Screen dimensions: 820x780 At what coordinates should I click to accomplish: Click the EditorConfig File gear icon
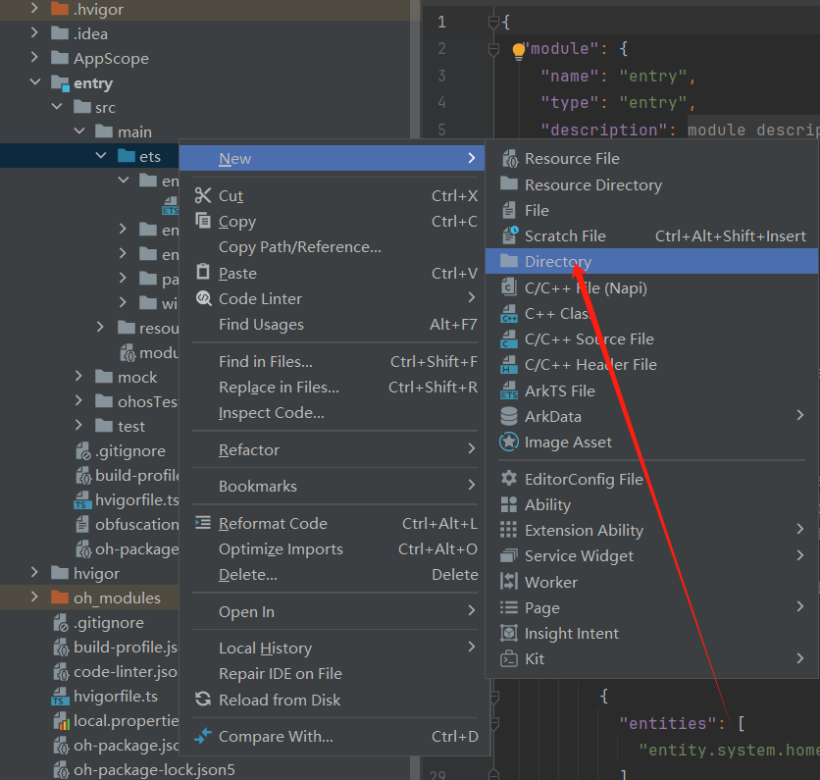click(x=509, y=478)
